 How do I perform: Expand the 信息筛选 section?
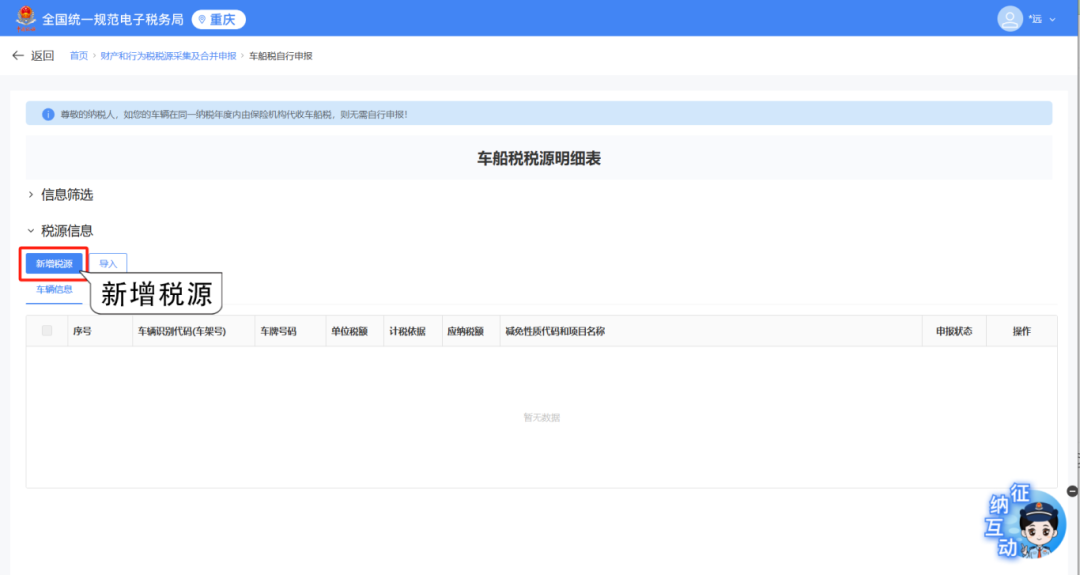pyautogui.click(x=31, y=194)
